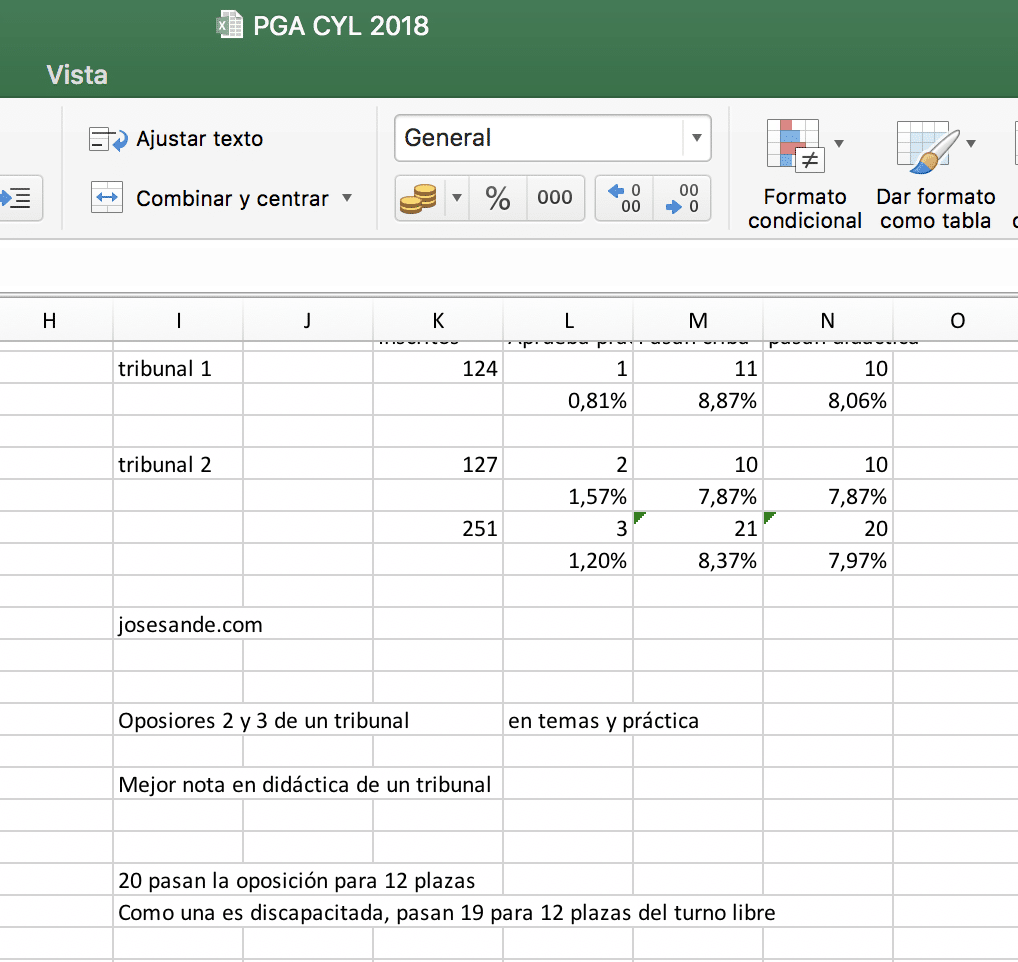Click the PGA CYL 2018 document title
The width and height of the screenshot is (1018, 962).
click(340, 25)
